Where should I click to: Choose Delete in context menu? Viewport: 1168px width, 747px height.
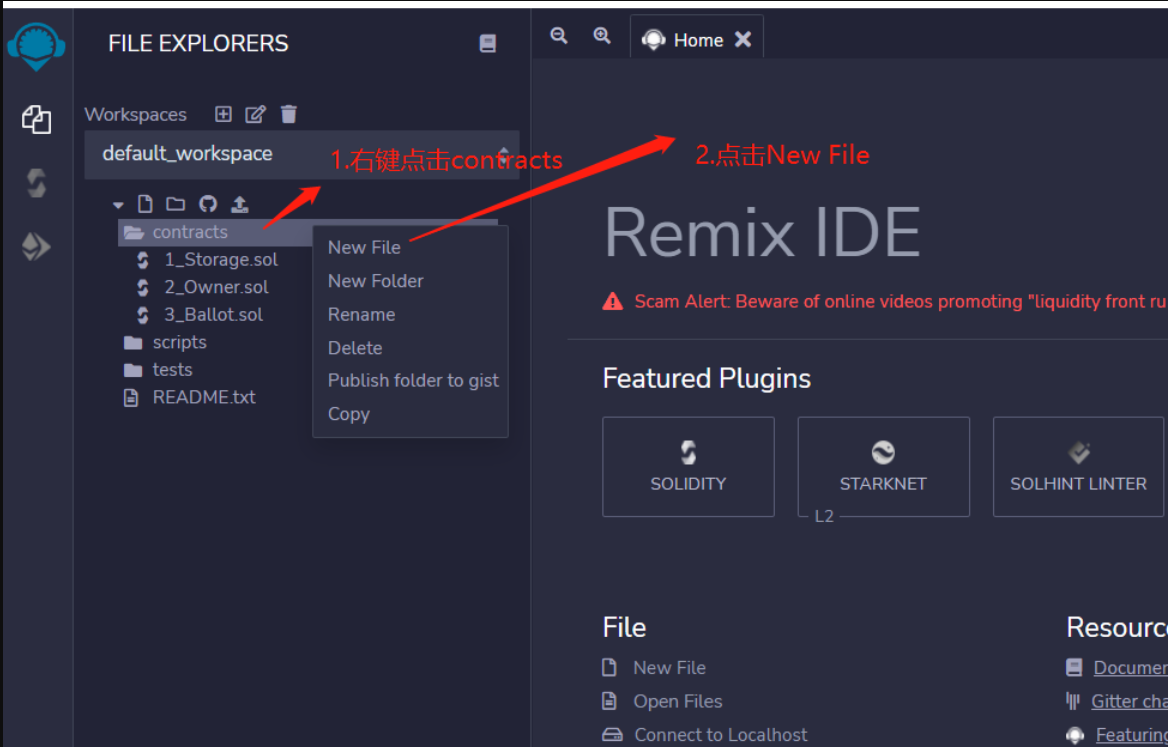coord(355,348)
